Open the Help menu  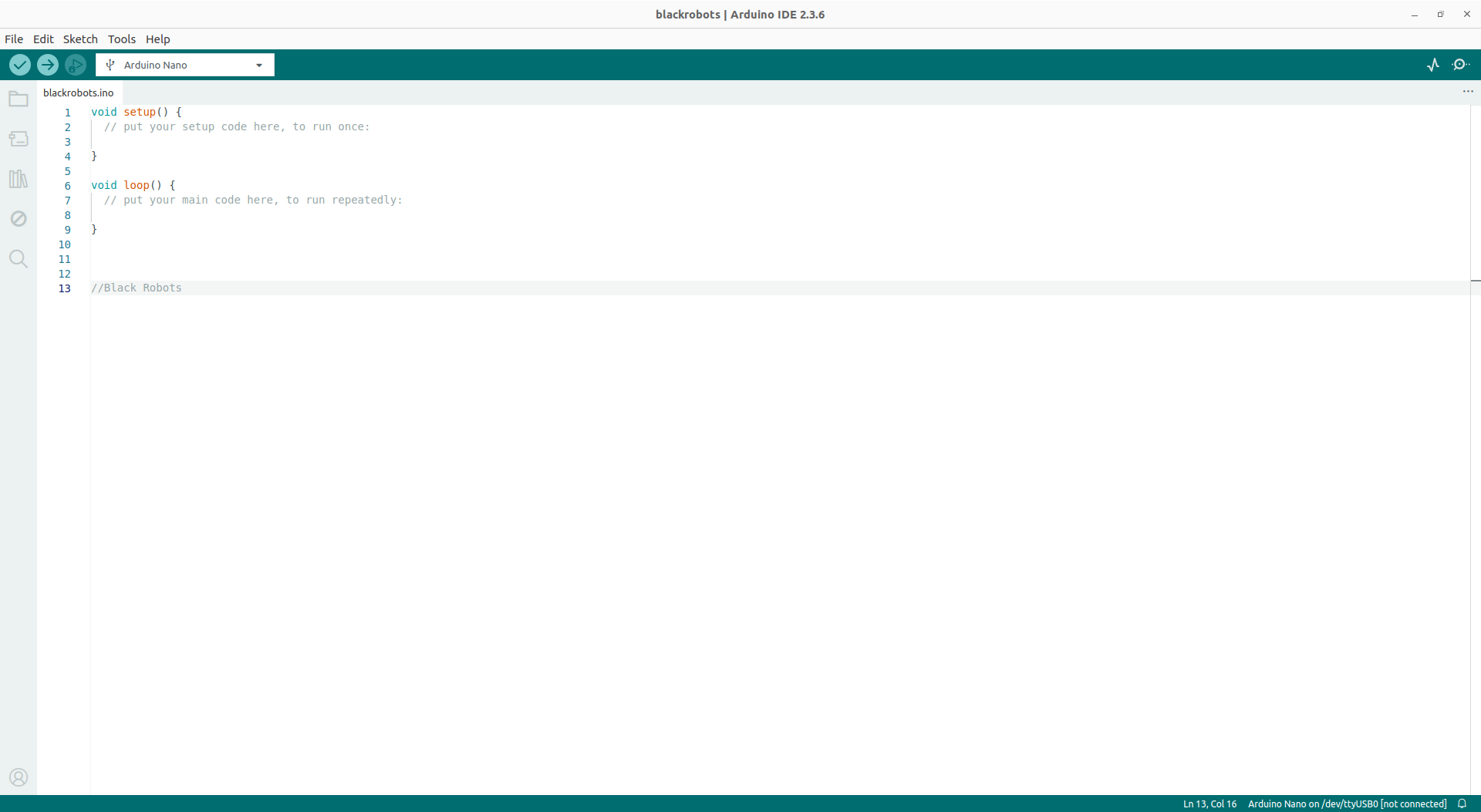[x=158, y=39]
